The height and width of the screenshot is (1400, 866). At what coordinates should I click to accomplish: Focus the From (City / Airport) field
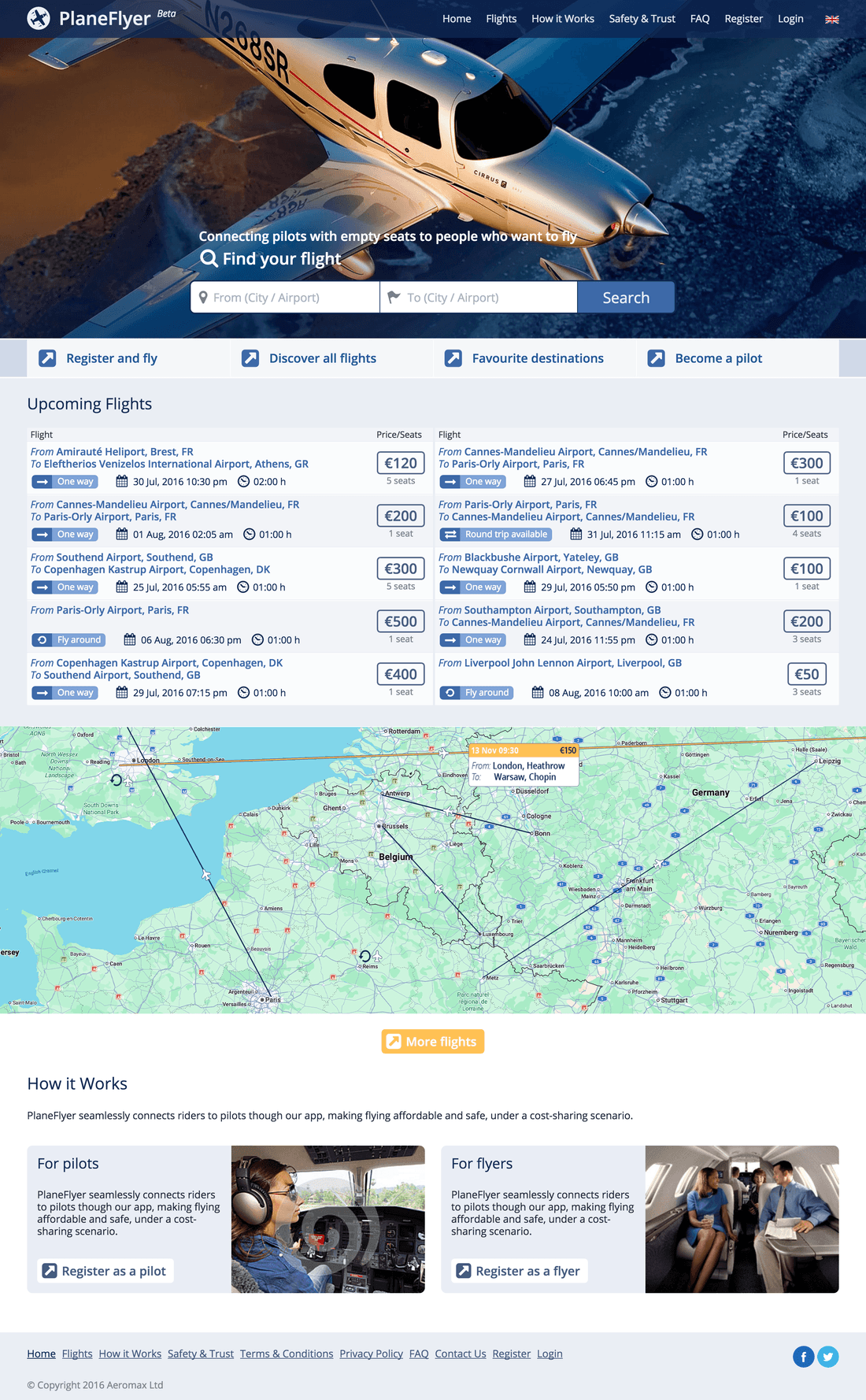pyautogui.click(x=285, y=298)
